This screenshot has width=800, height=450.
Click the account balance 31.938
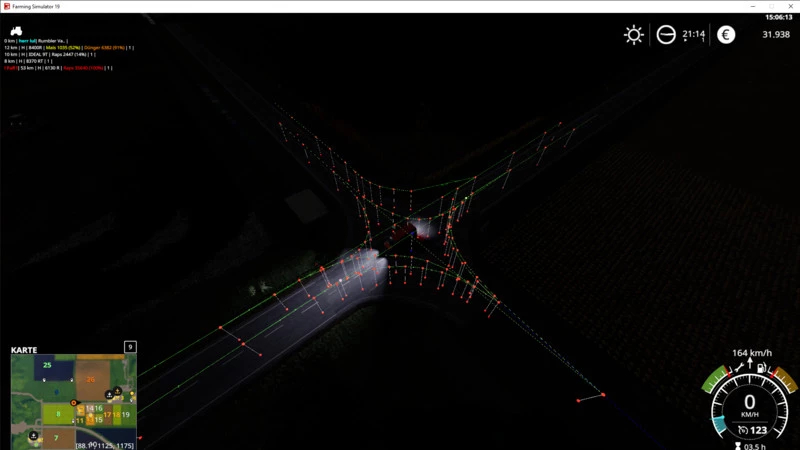[x=775, y=35]
